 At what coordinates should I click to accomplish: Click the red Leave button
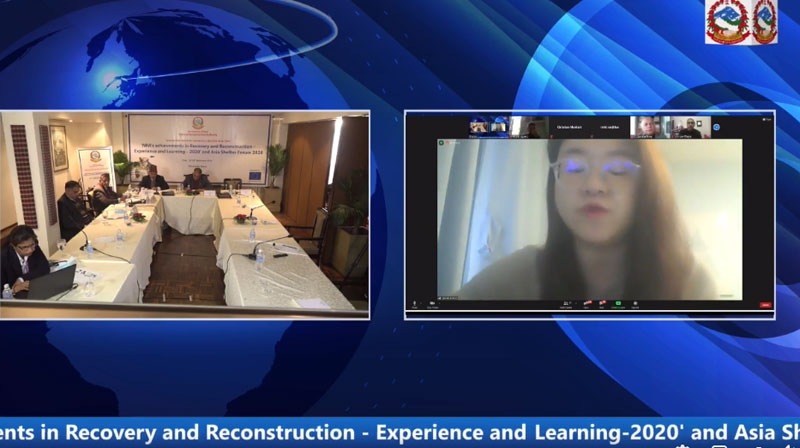(x=765, y=304)
